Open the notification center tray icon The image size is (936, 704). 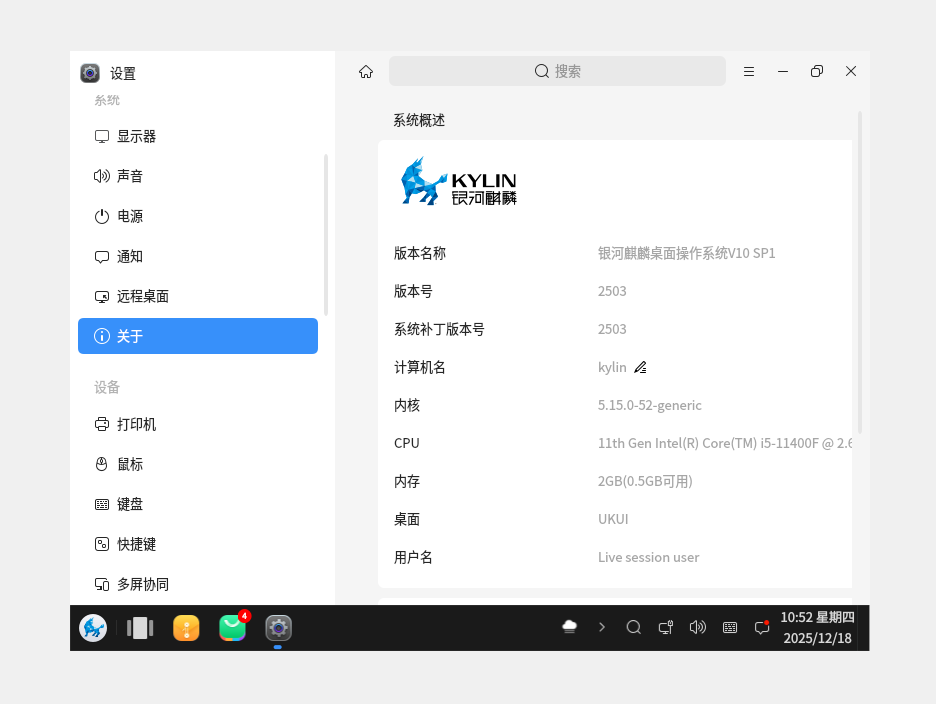click(762, 627)
